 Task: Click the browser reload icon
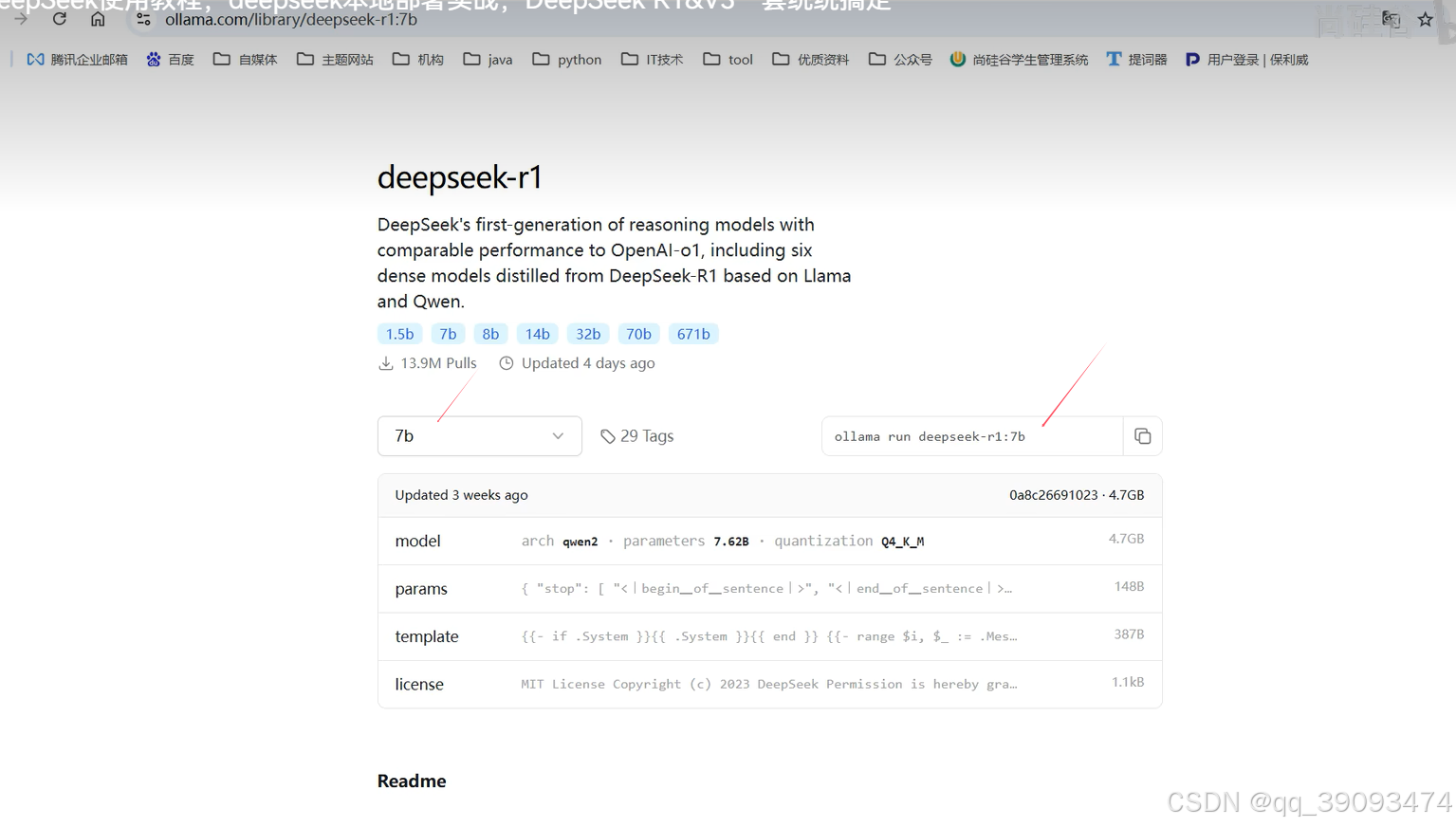tap(60, 19)
